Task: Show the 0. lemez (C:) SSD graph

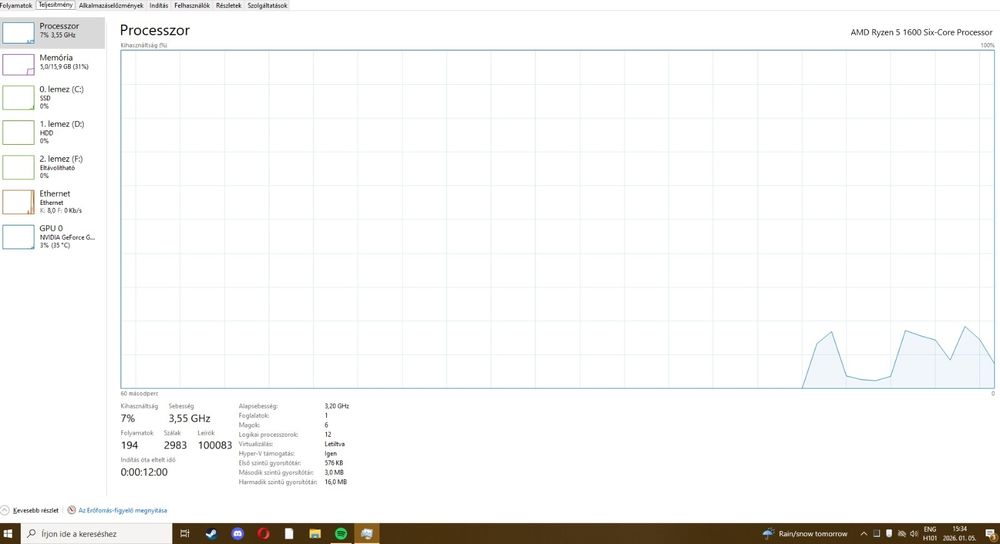Action: tap(52, 98)
